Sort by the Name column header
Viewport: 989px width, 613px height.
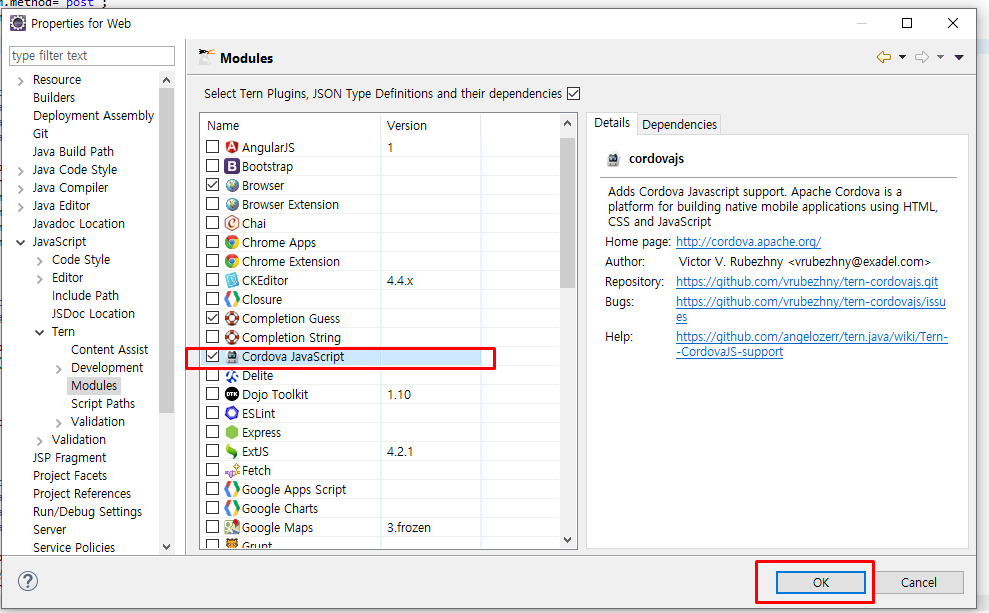point(290,125)
